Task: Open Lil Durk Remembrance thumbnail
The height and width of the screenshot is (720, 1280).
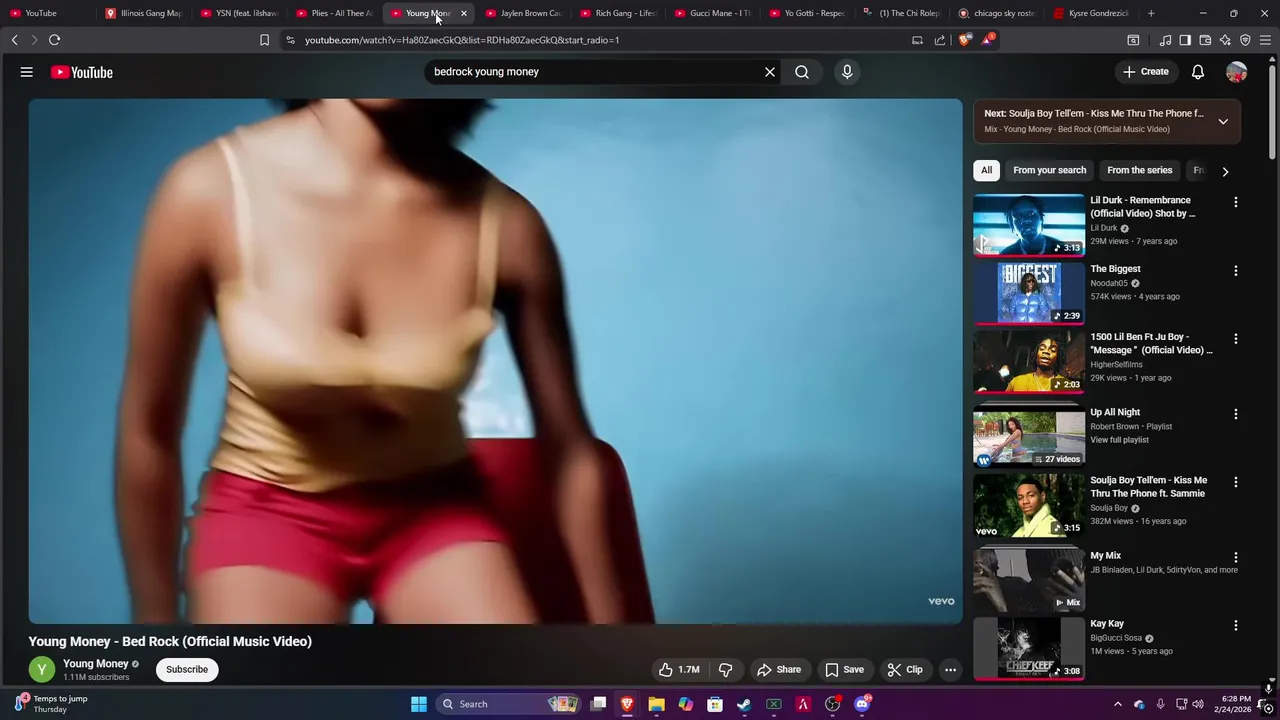Action: click(x=1029, y=225)
